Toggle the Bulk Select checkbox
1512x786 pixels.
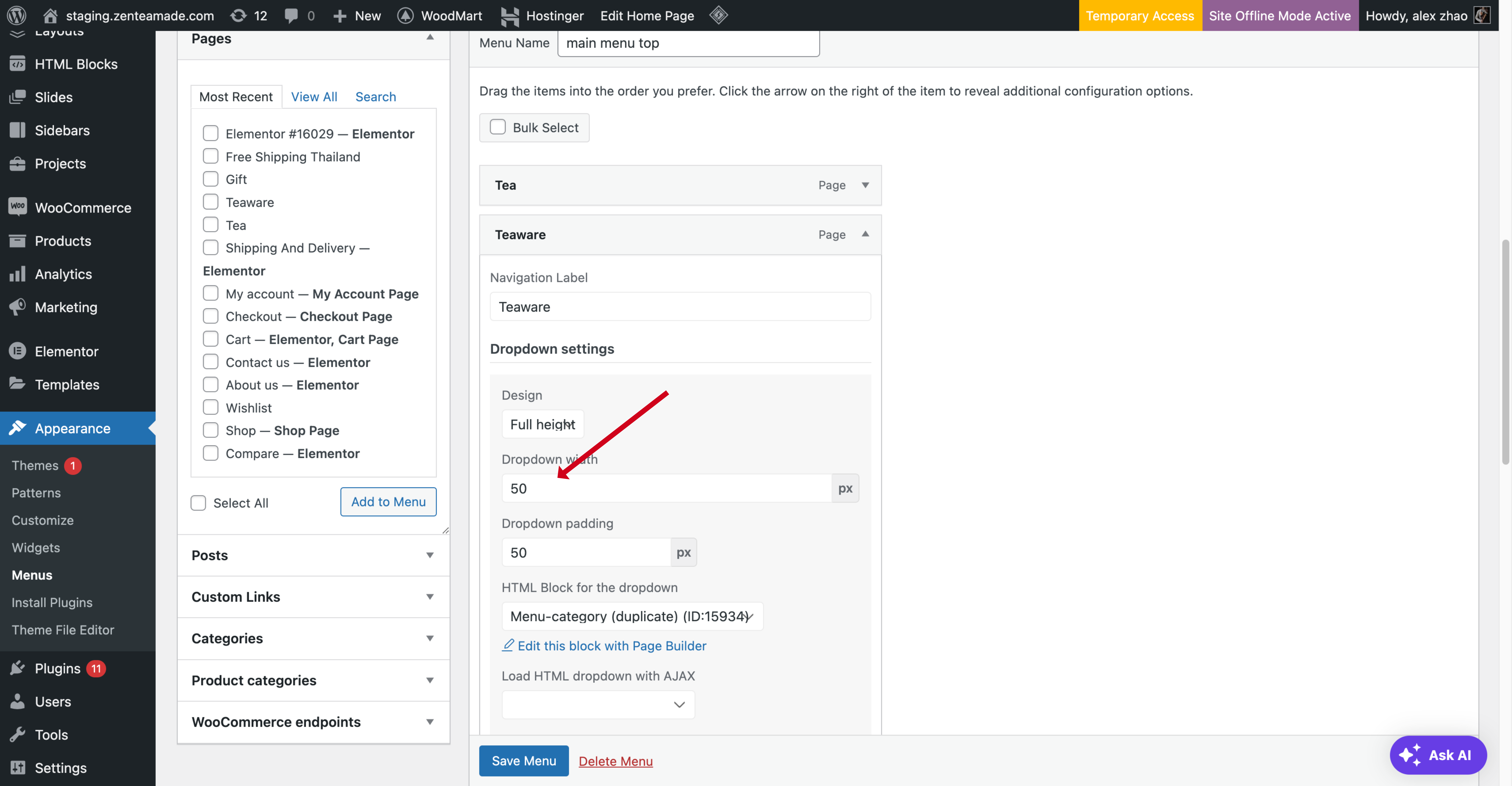498,127
